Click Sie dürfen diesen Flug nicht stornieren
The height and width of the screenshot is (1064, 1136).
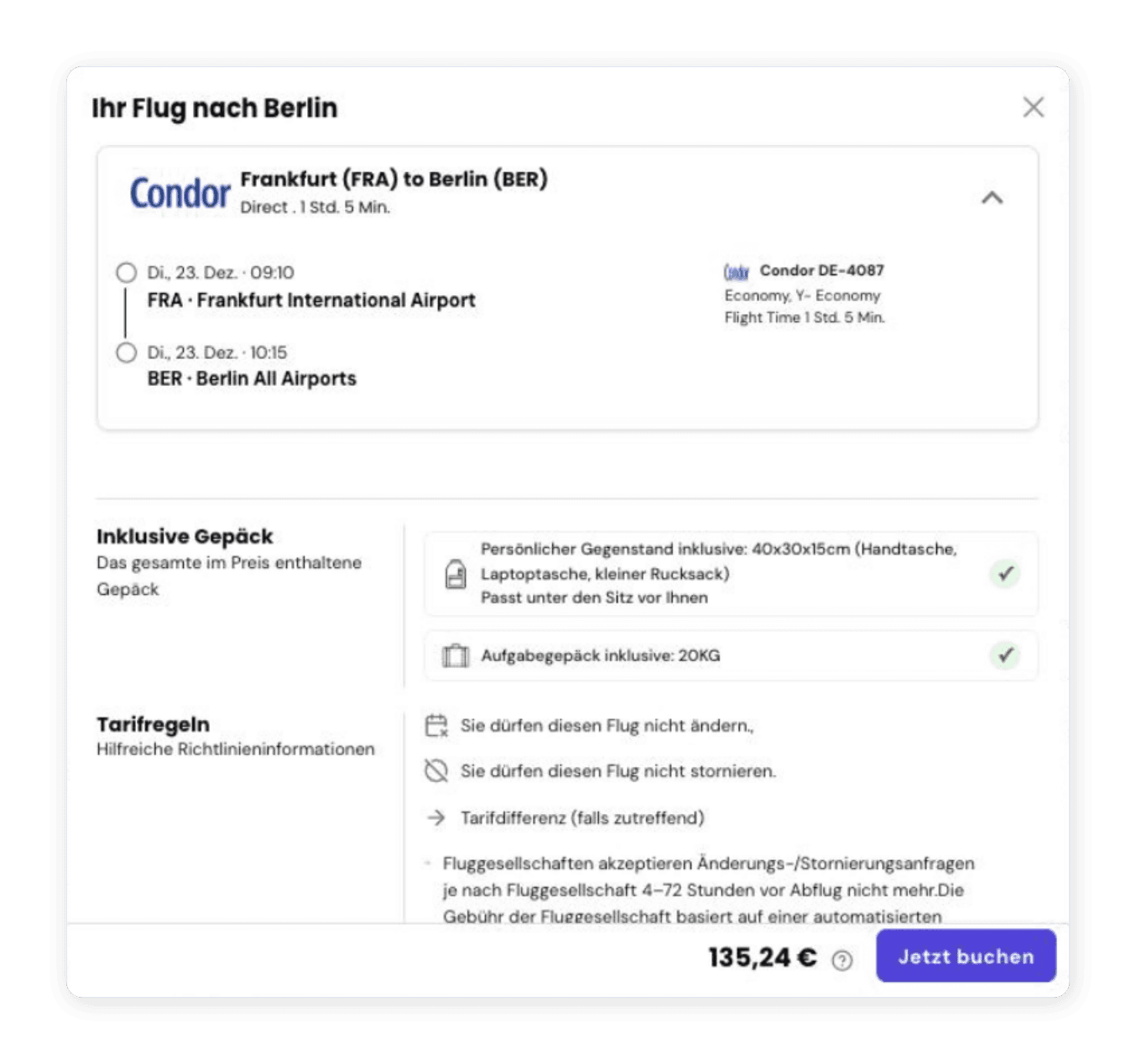pyautogui.click(x=618, y=771)
